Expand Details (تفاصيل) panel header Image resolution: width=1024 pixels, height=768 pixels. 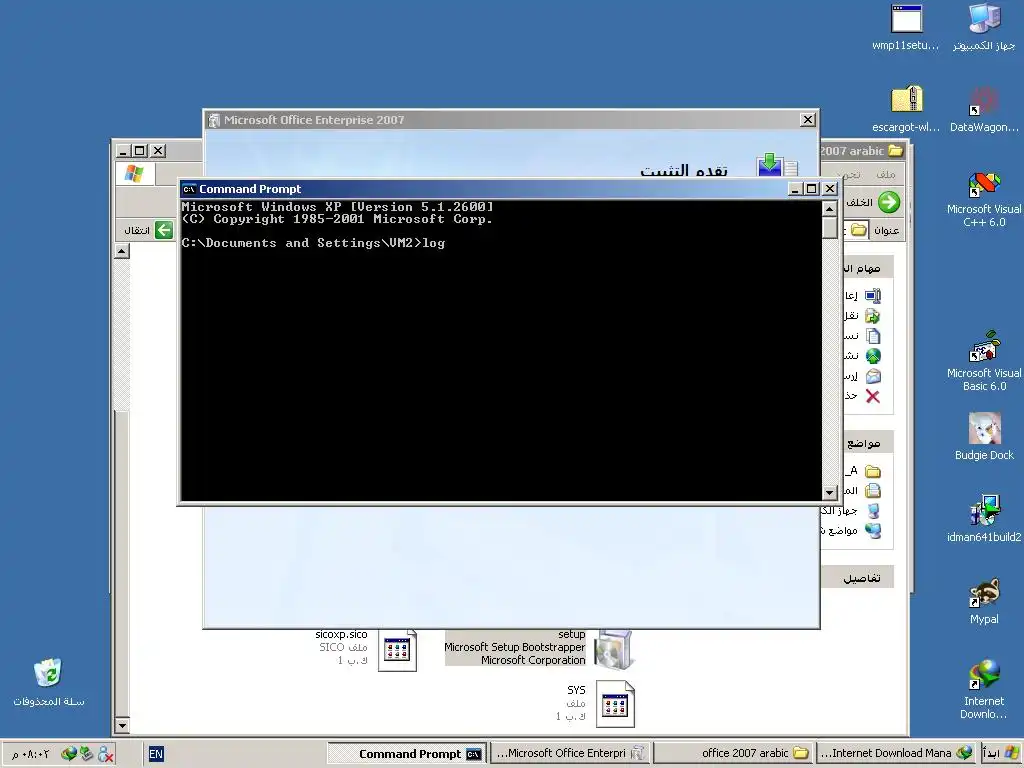point(857,577)
